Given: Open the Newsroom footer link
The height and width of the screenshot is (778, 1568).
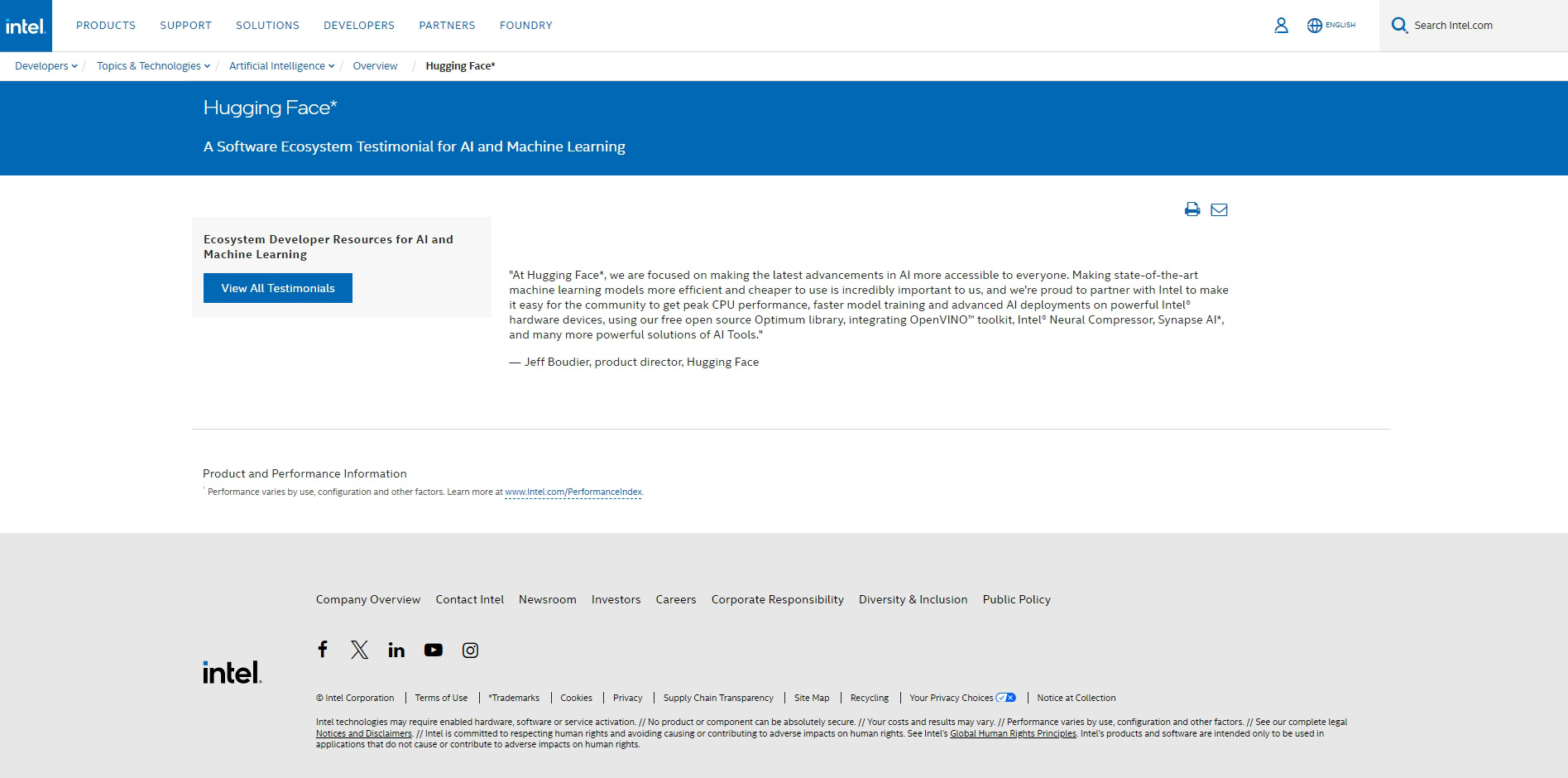Looking at the screenshot, I should (x=548, y=599).
